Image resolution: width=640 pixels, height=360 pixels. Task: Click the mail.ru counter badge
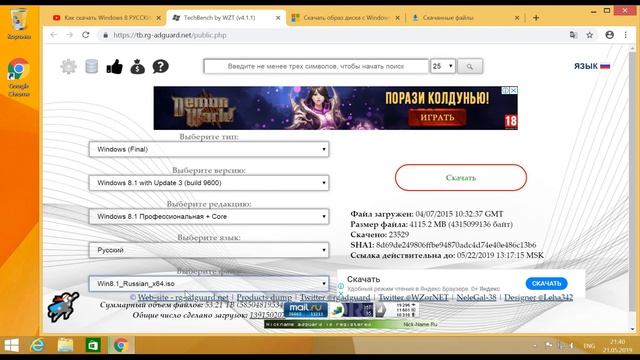coord(306,310)
